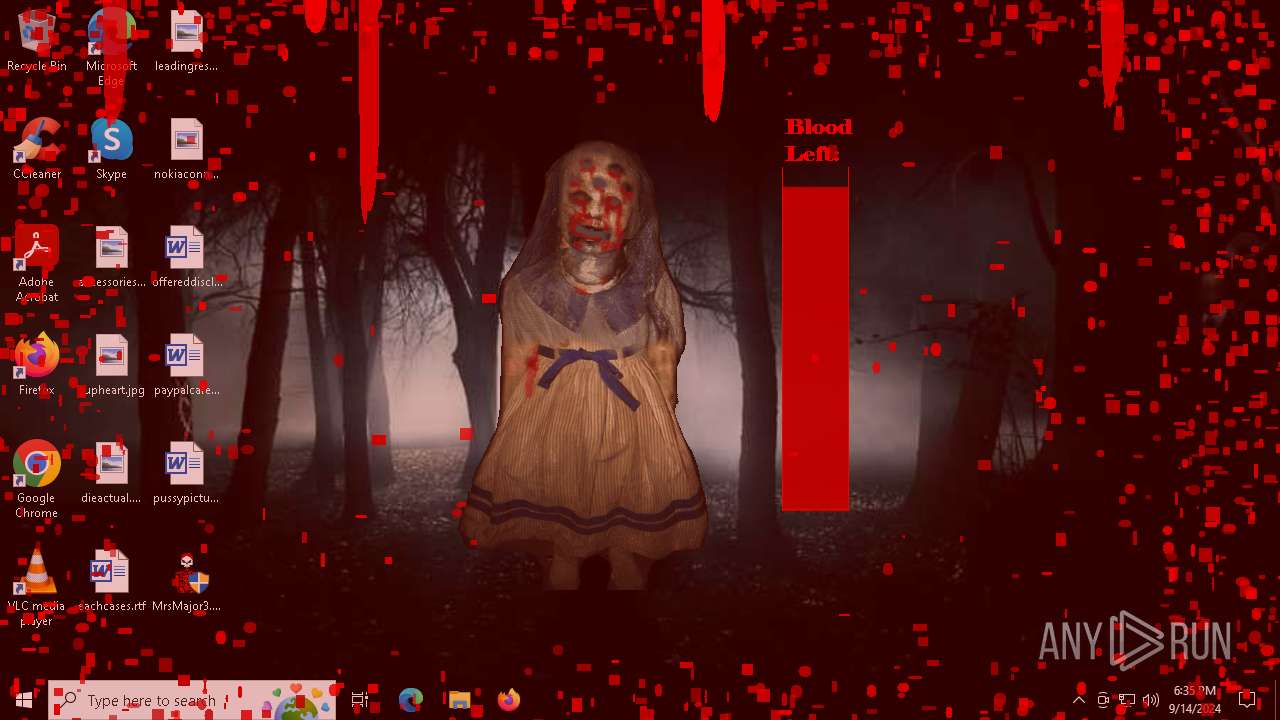Screen dimensions: 1280x720
Task: Open the Windows Start menu
Action: coord(24,700)
